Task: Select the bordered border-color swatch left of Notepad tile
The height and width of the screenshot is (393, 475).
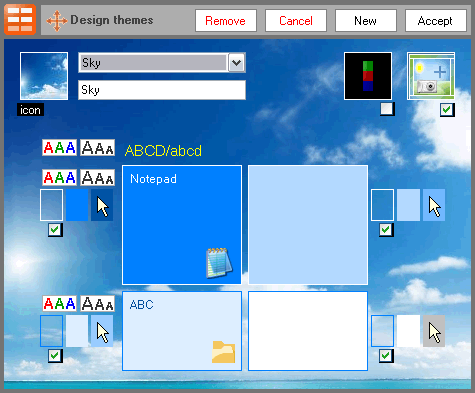Action: [x=51, y=205]
